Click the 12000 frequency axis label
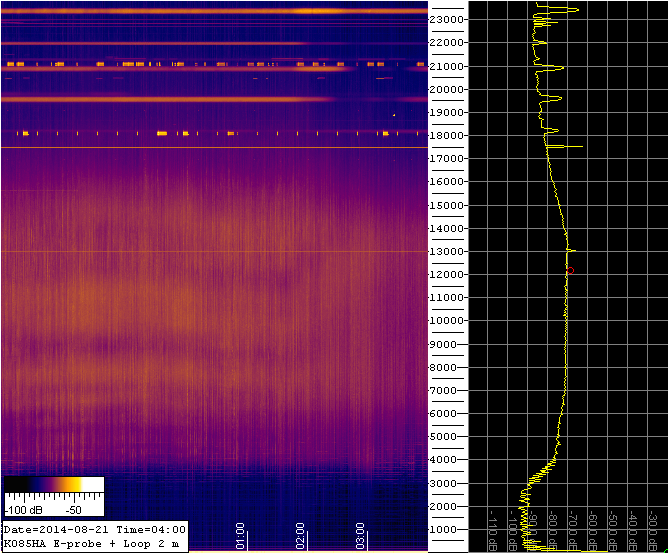 tap(447, 274)
